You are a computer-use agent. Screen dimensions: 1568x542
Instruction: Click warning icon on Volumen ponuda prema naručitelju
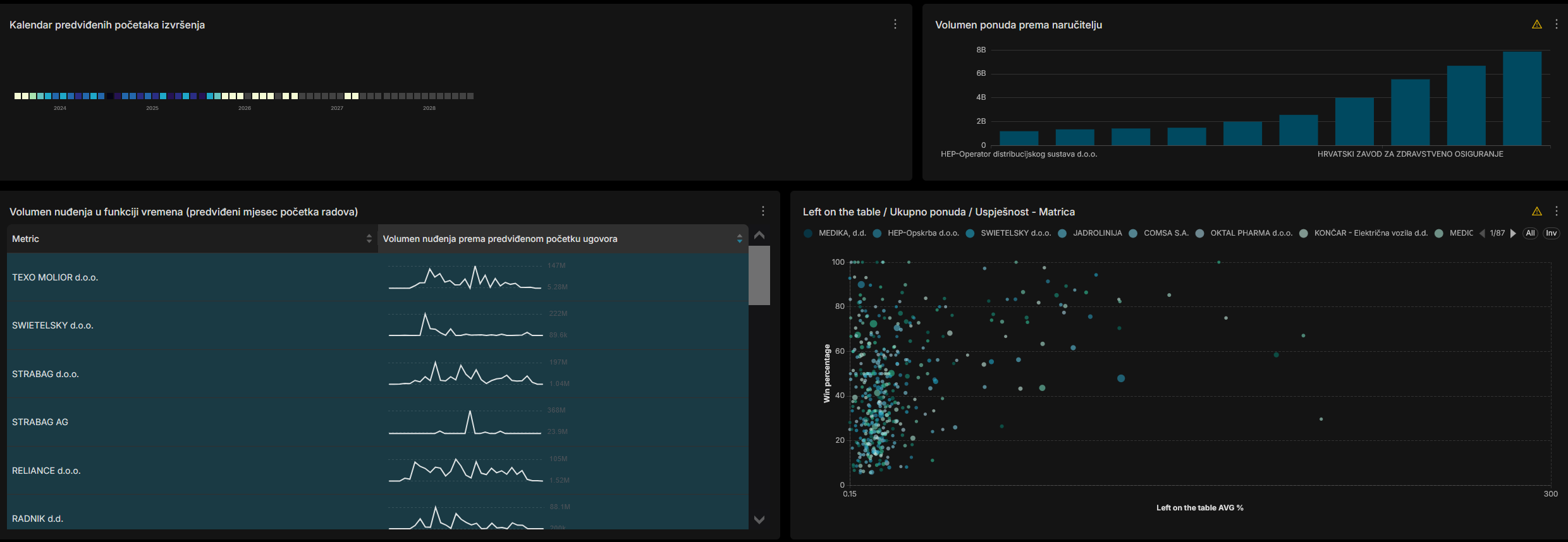pos(1536,25)
